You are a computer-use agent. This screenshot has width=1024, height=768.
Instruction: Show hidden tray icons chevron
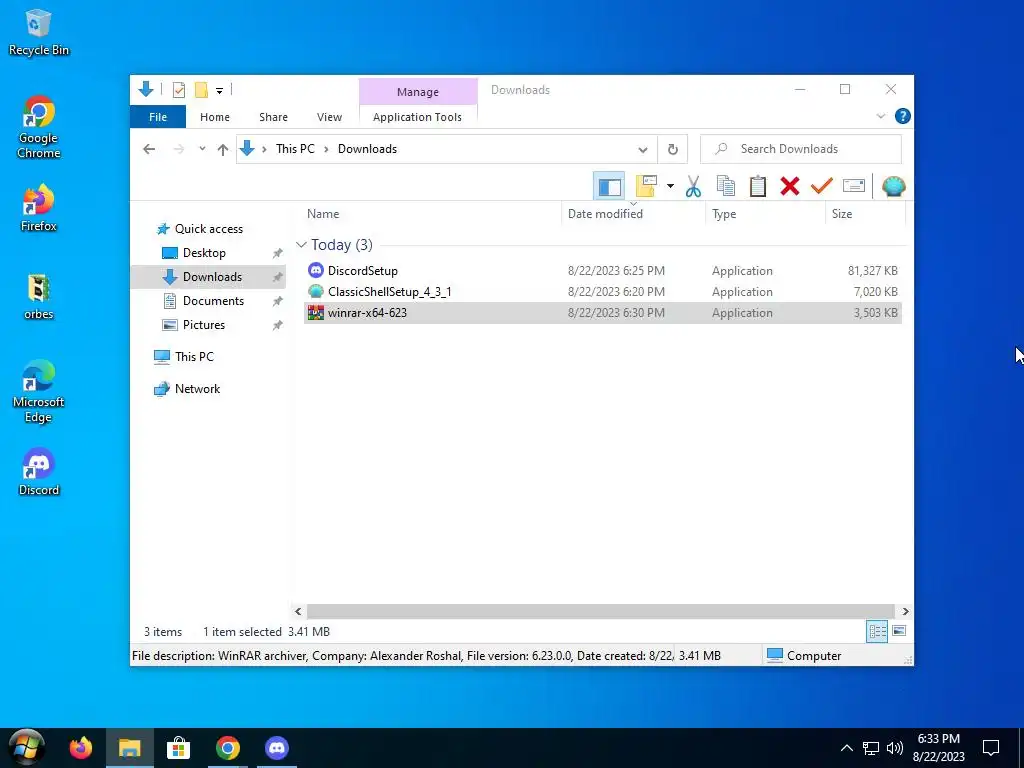(846, 748)
